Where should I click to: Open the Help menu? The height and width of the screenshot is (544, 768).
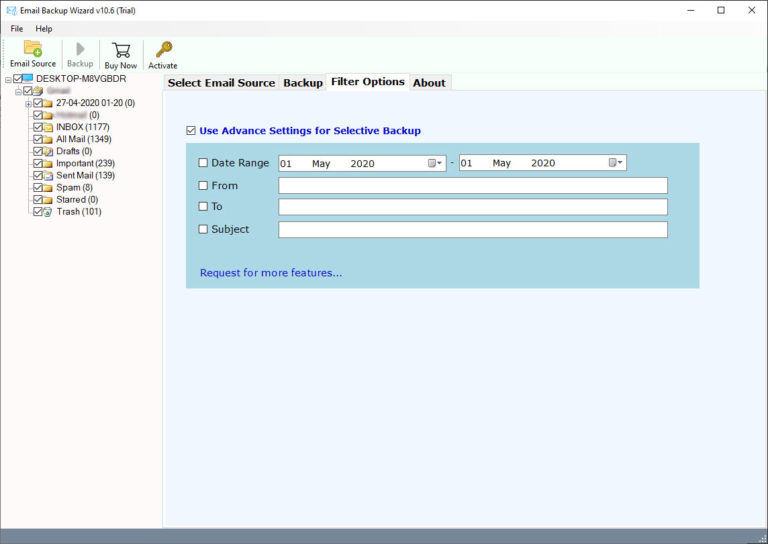pos(44,29)
